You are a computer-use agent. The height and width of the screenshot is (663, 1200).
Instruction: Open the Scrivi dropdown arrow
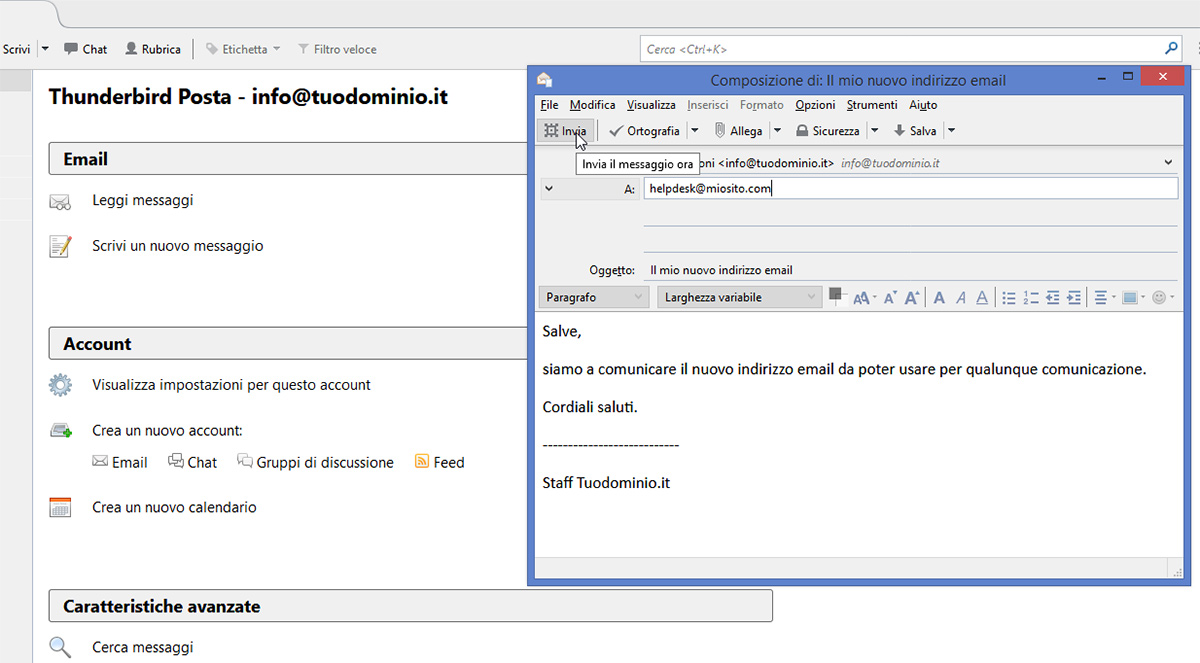(45, 49)
